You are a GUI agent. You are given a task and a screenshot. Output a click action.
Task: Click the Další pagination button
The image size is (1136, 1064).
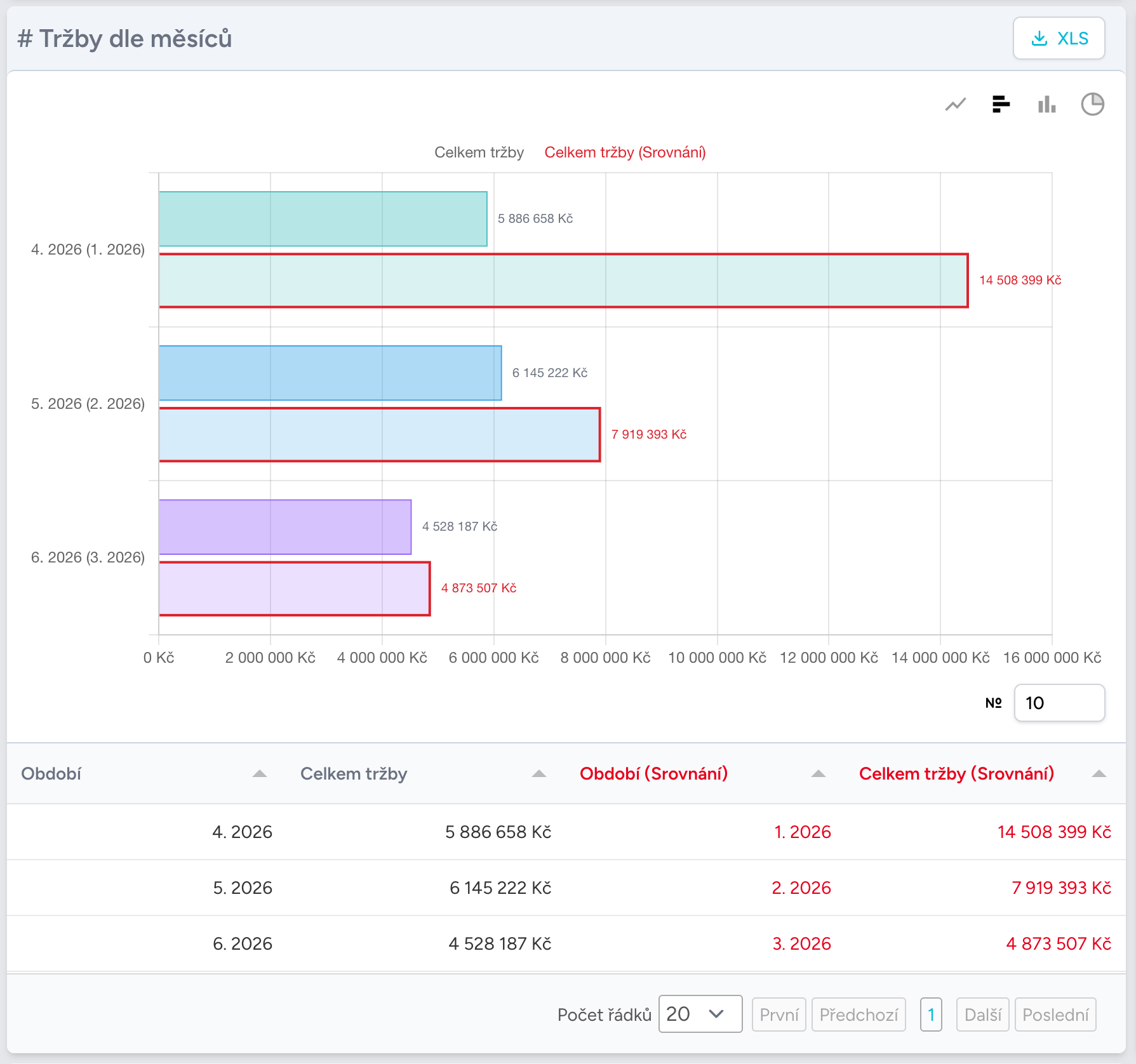(x=982, y=1014)
